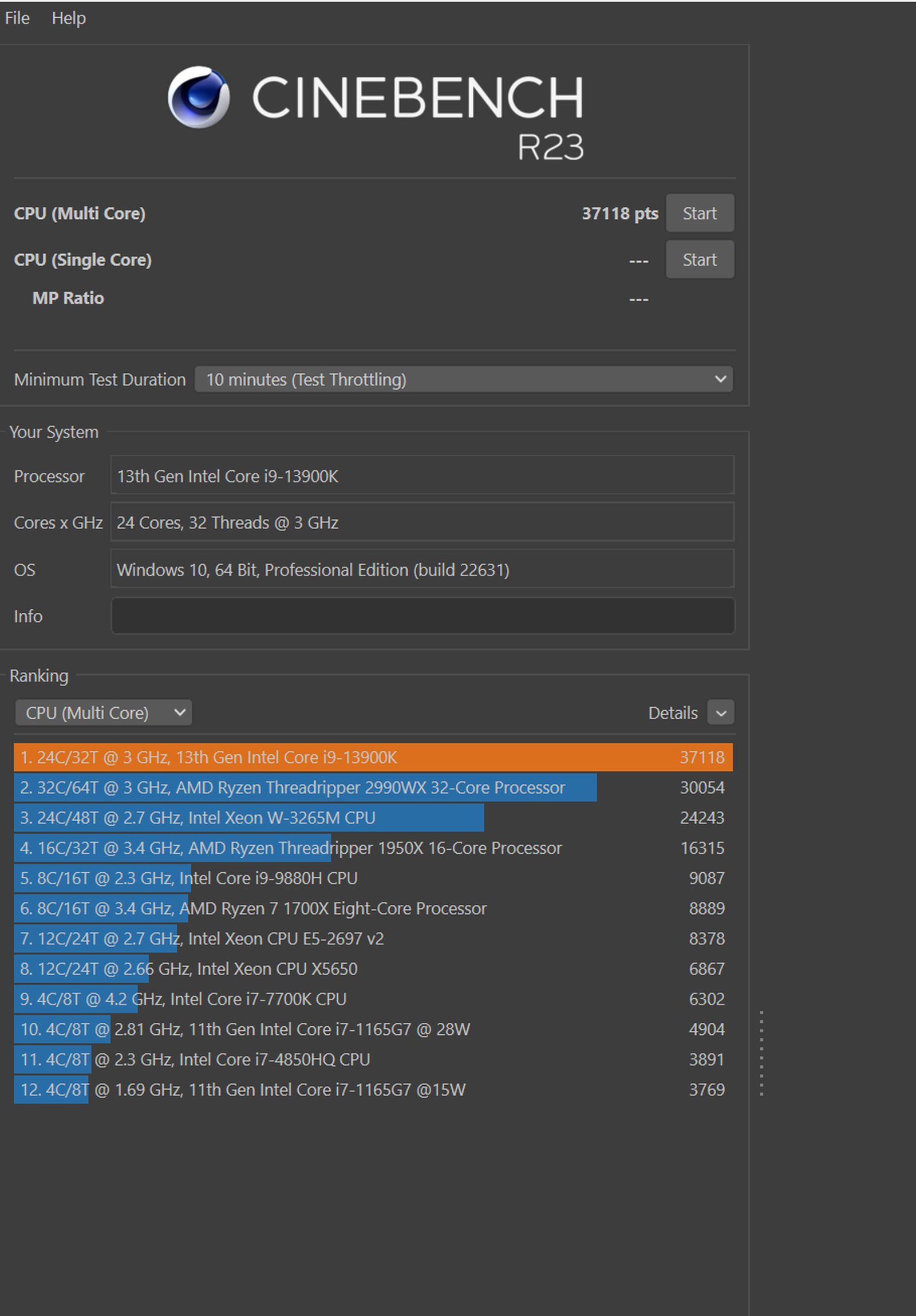
Task: Select ranking row Intel Core i7-7700K
Action: pyautogui.click(x=373, y=999)
